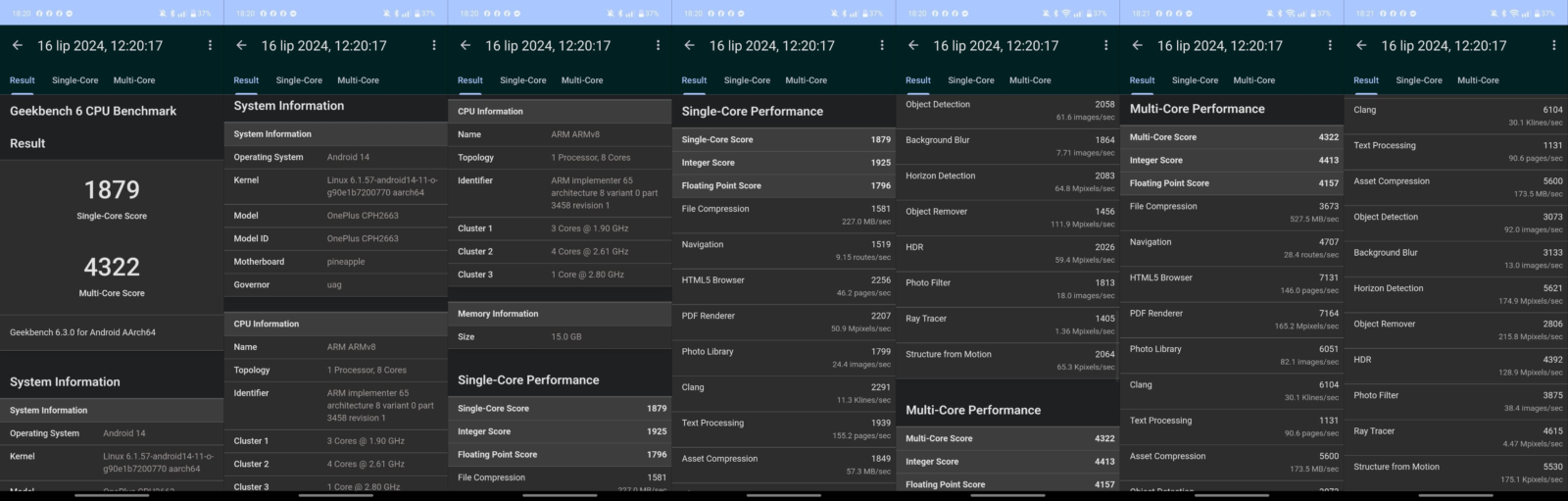Tap Geekbench 6.3.0 for Android AArch64 text

(x=82, y=332)
